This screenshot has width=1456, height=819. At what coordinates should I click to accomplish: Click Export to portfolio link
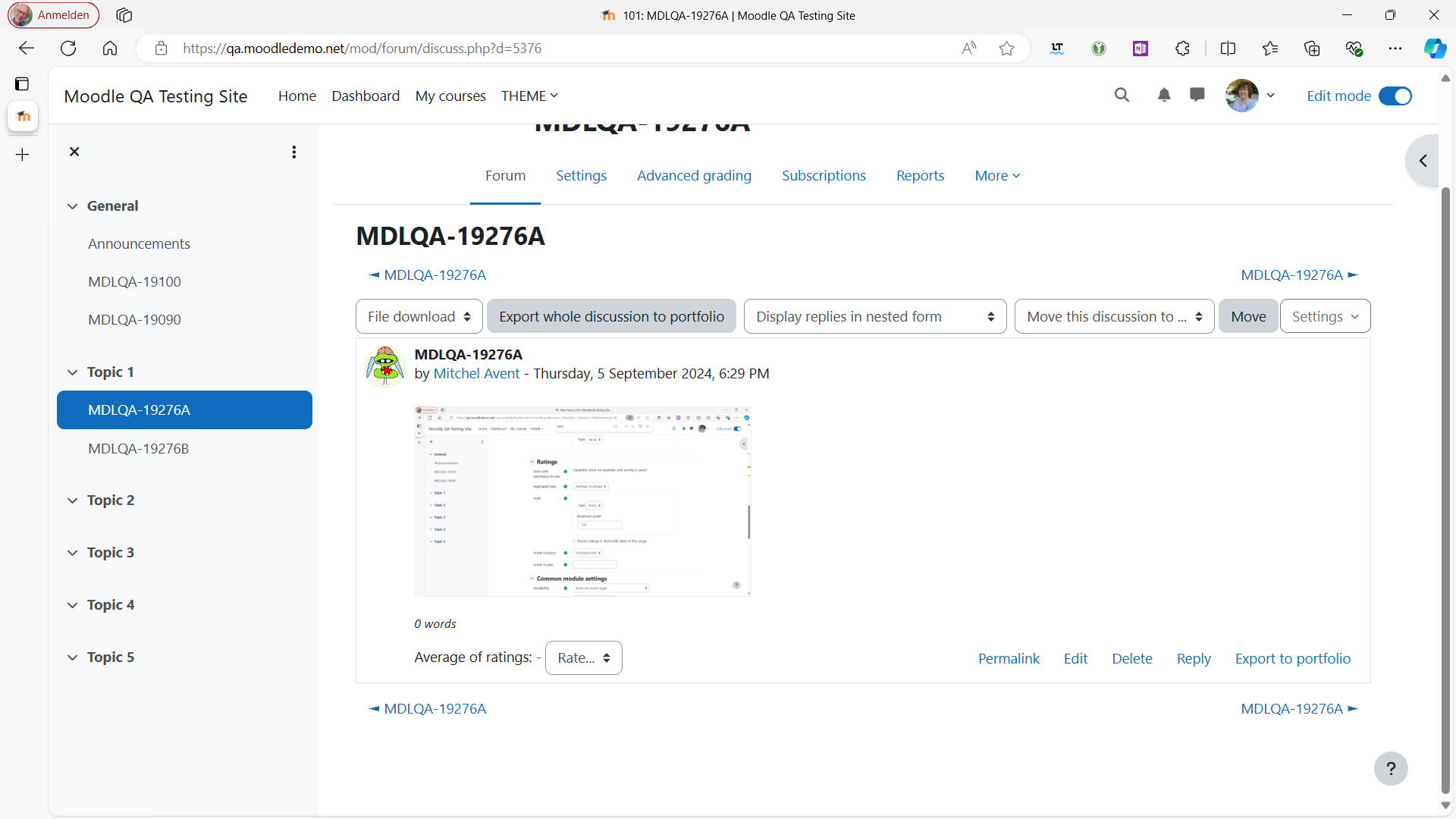(x=1293, y=659)
